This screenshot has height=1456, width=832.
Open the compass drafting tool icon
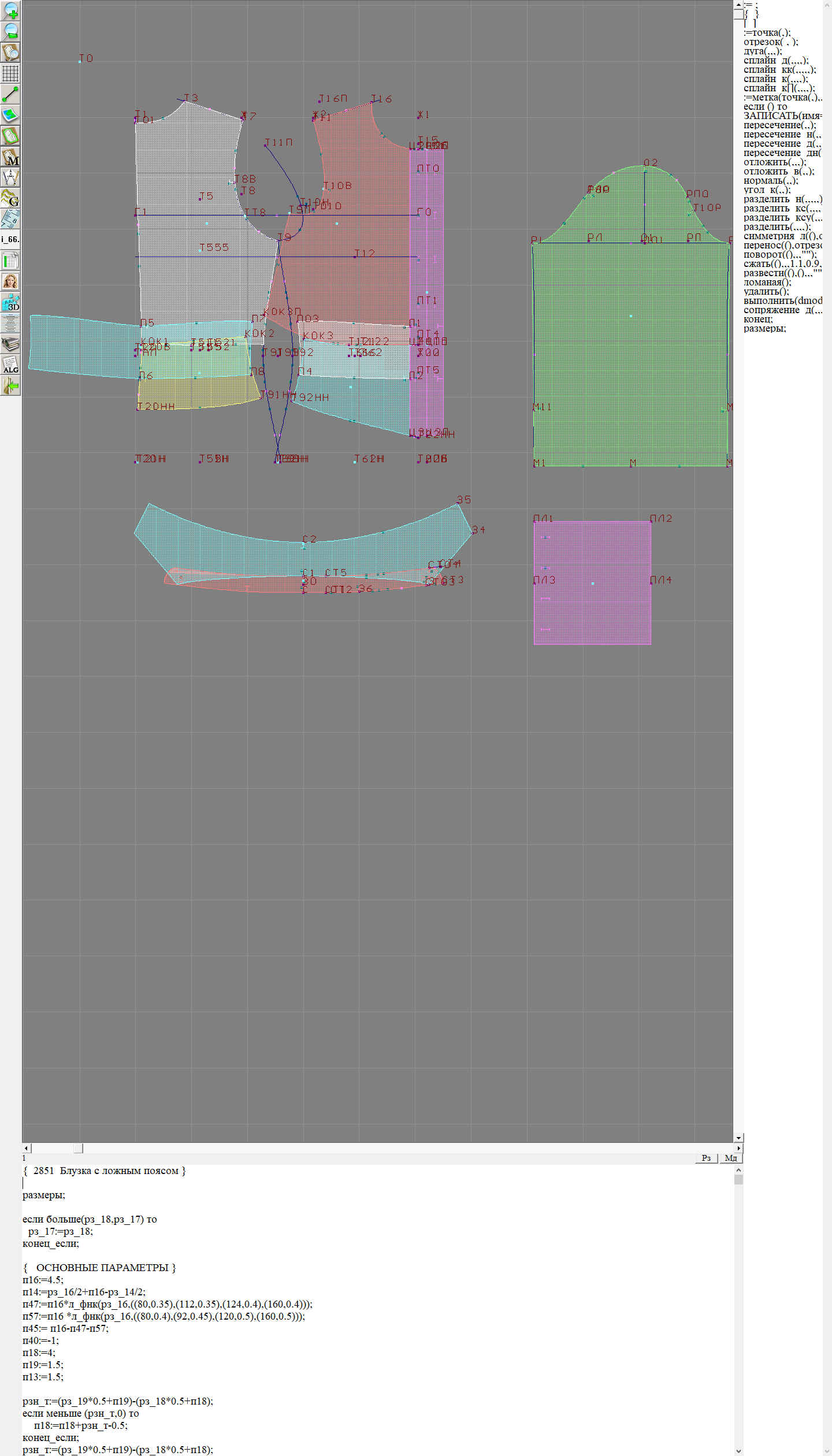point(11,177)
